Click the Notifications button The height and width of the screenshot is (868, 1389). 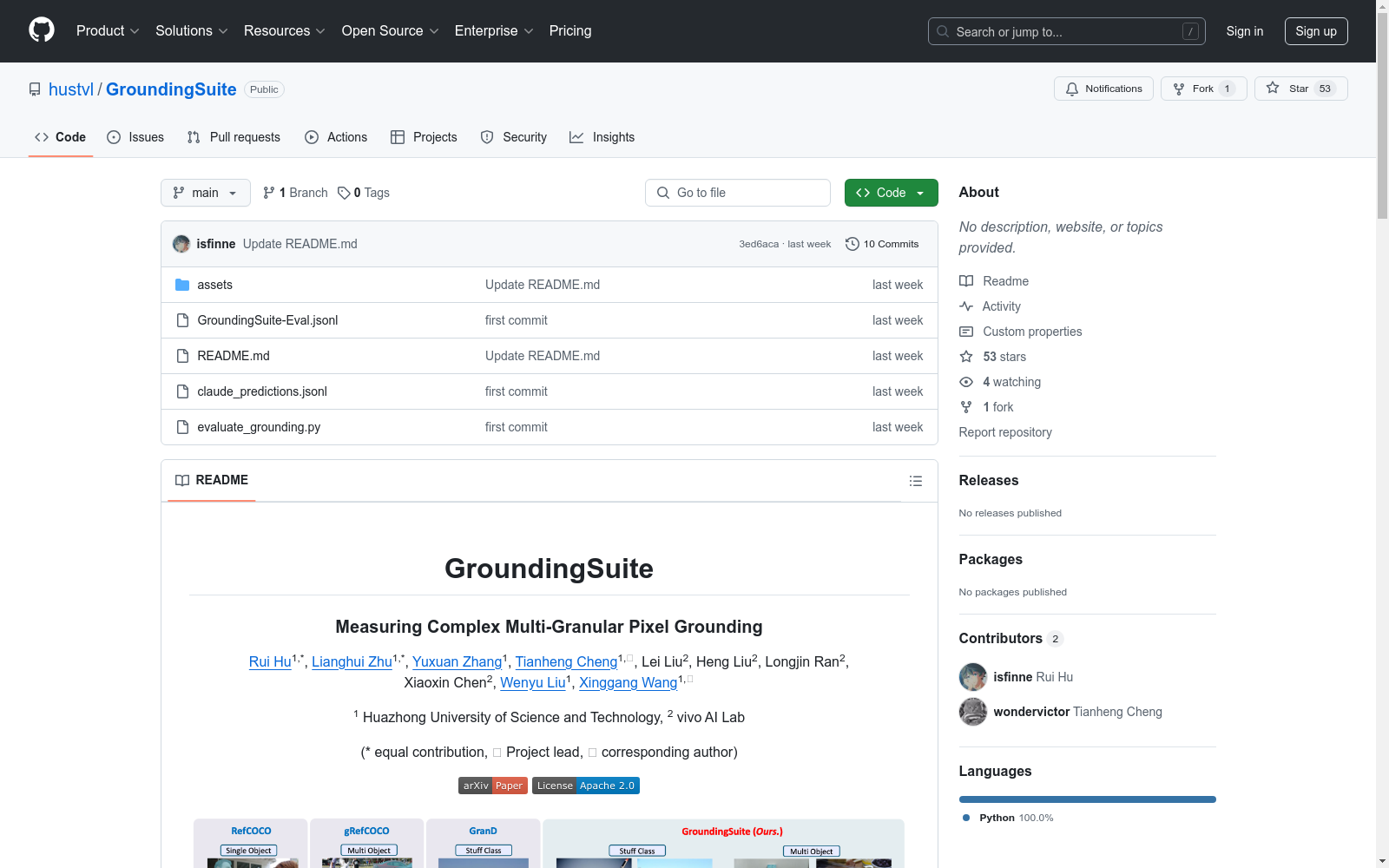(1103, 89)
